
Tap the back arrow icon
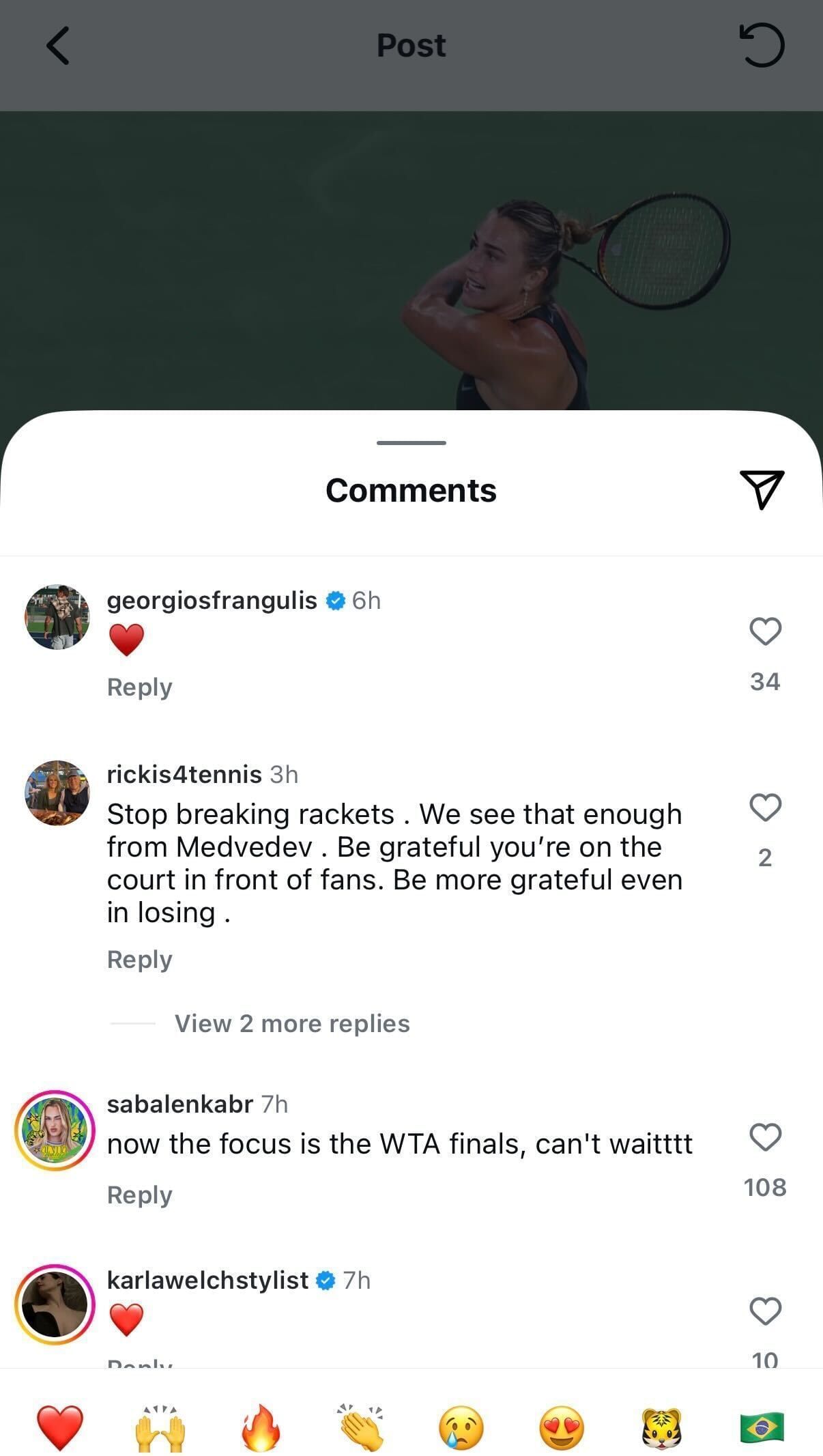58,46
